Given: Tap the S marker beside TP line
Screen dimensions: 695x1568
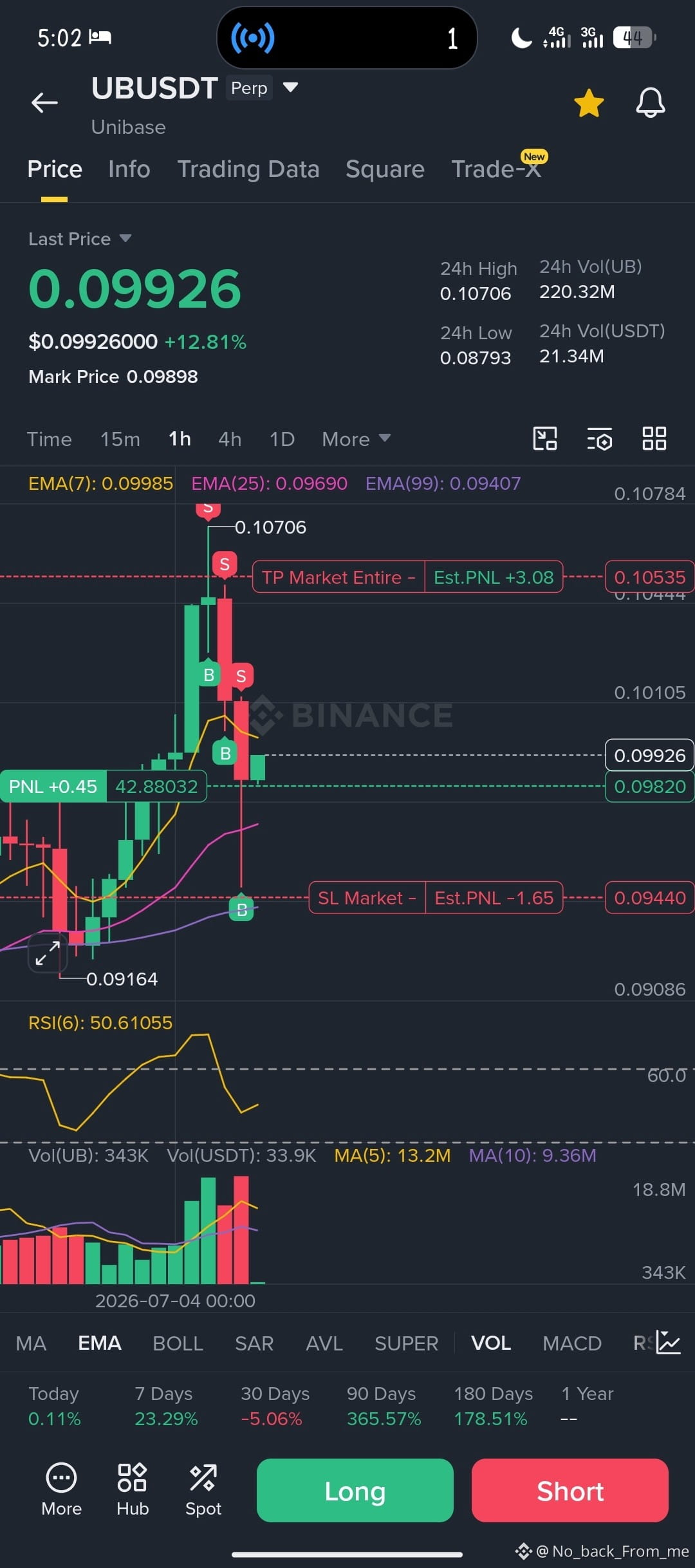Looking at the screenshot, I should pyautogui.click(x=225, y=565).
